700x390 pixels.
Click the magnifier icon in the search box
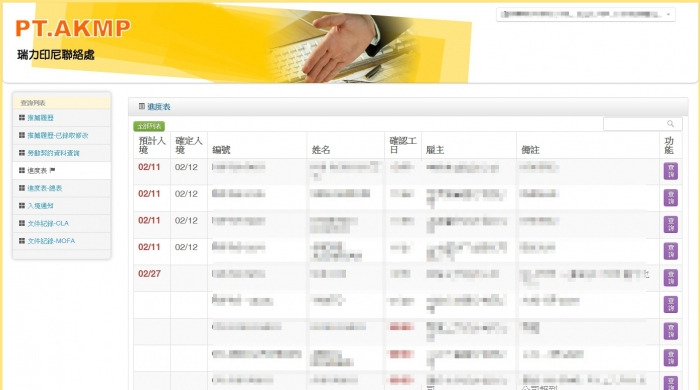(670, 124)
